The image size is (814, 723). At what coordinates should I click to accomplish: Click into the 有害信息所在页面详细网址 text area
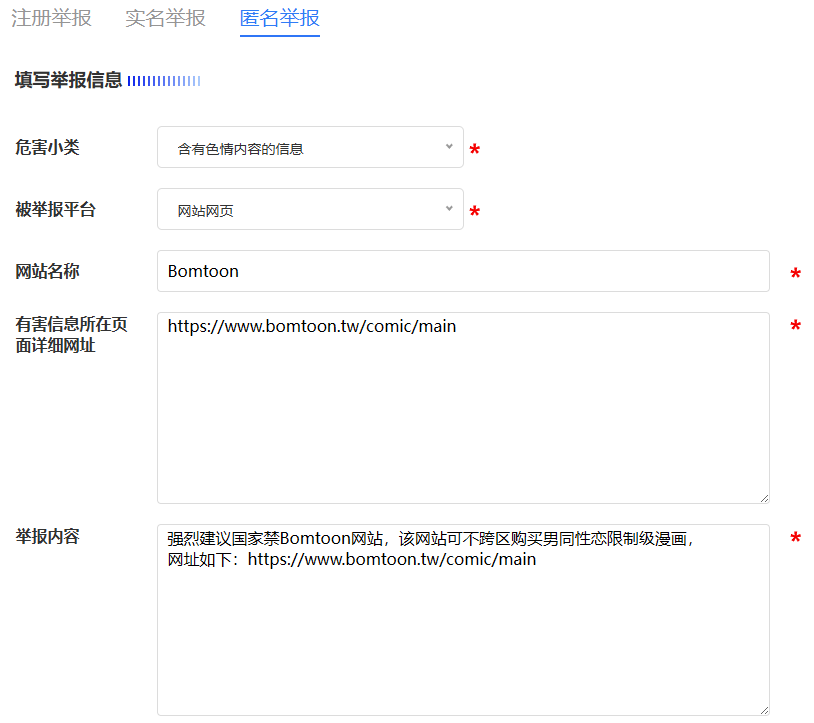pos(463,407)
